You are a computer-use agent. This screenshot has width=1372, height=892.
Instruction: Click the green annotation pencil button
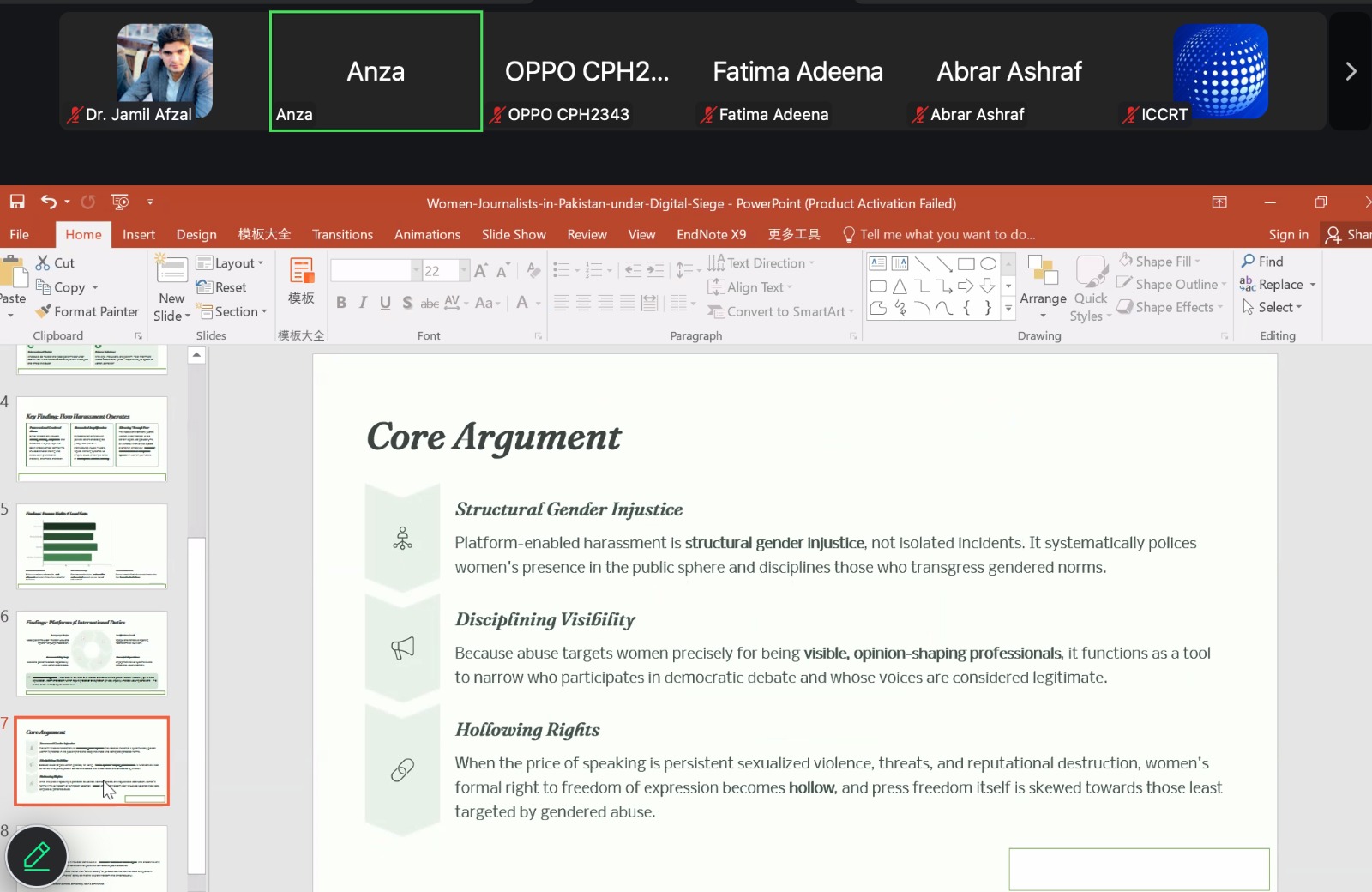pyautogui.click(x=37, y=856)
